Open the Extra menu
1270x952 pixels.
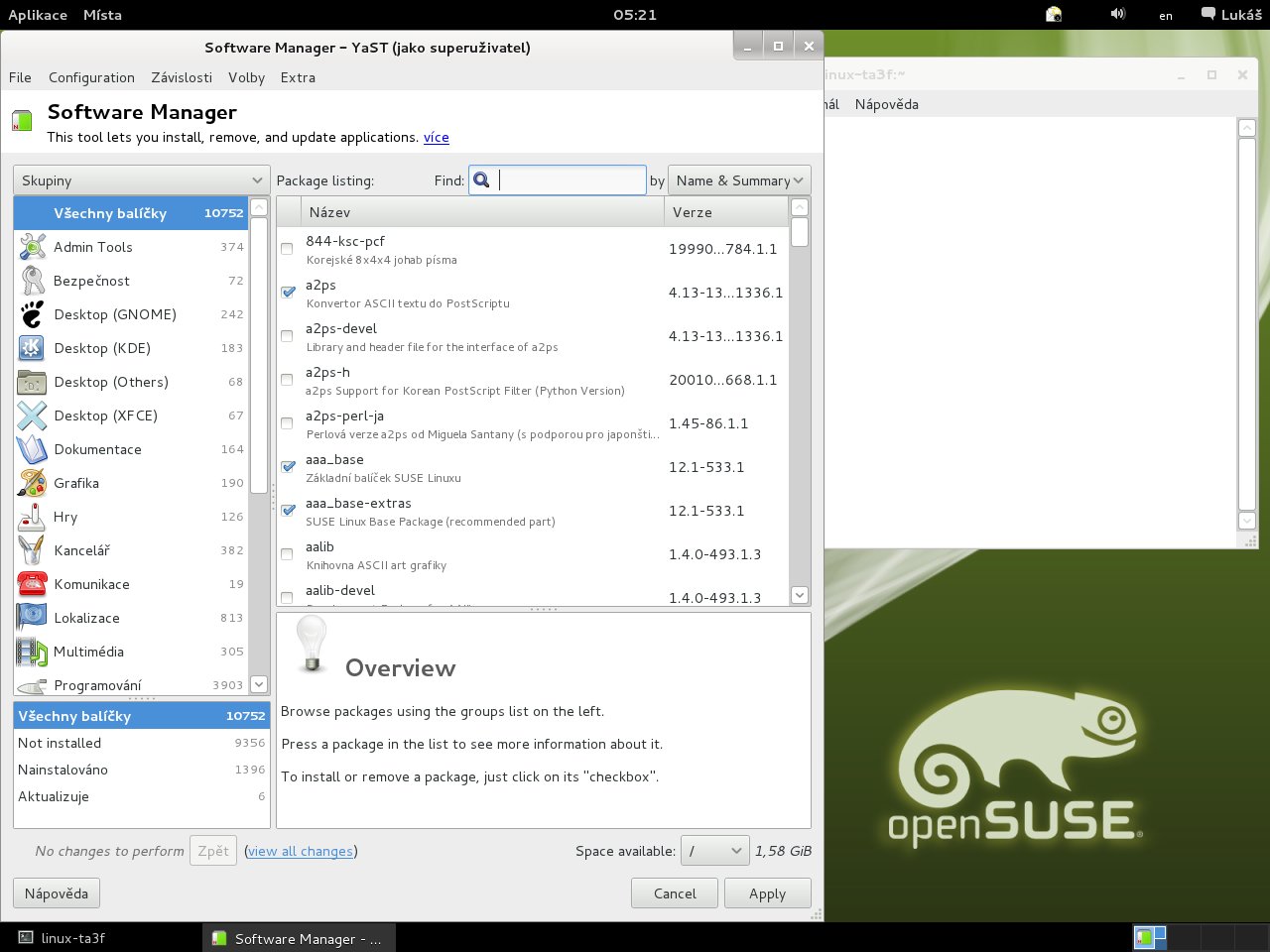pos(298,77)
